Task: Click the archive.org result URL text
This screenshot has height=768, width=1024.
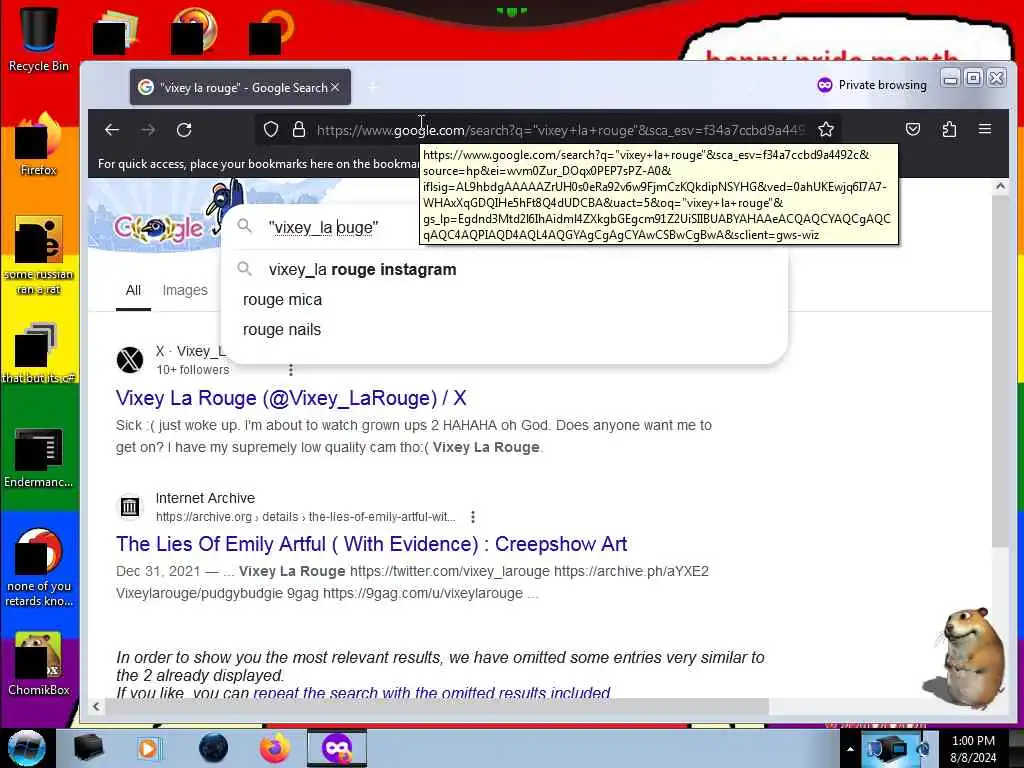Action: (306, 517)
